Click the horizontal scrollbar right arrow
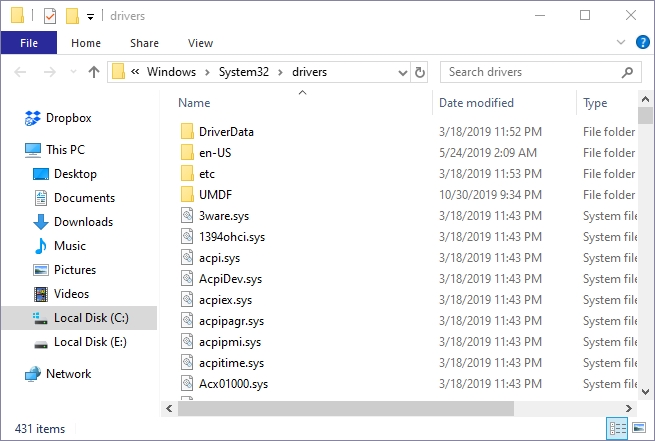Screen dimensions: 655x441 point(629,408)
